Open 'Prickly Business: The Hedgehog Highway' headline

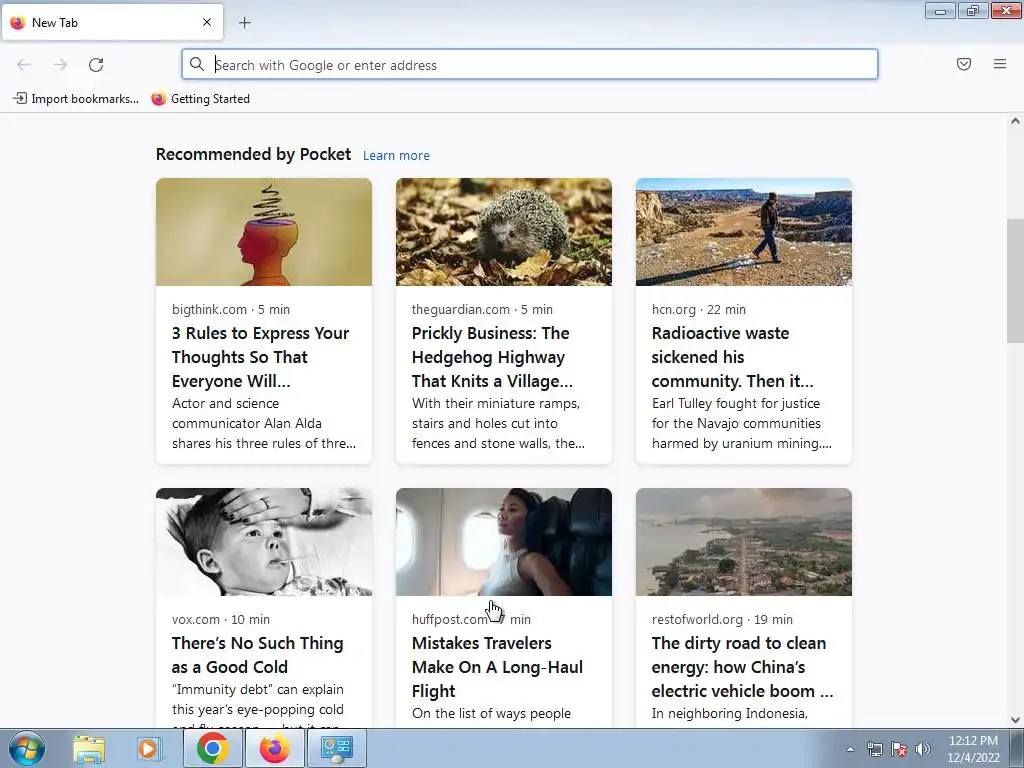492,357
